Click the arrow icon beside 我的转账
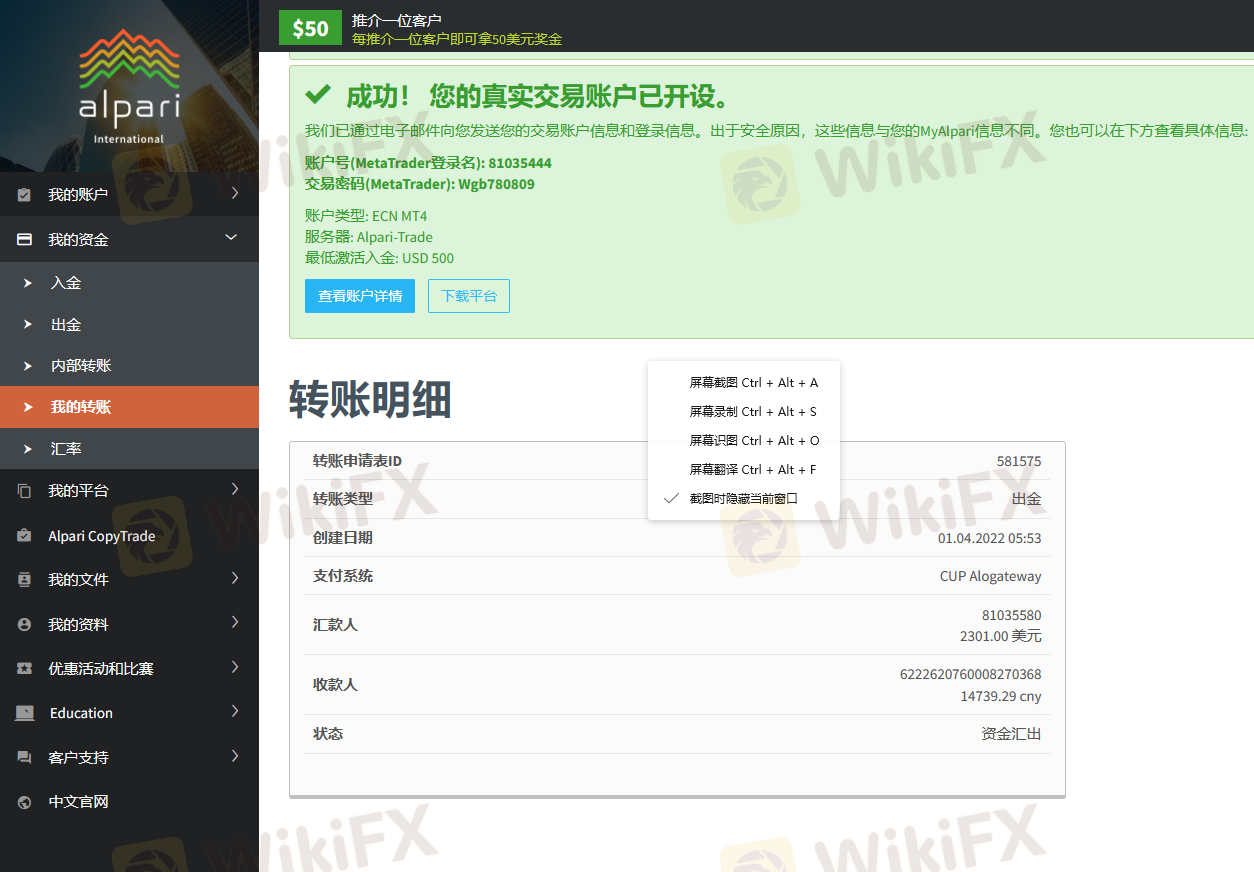The height and width of the screenshot is (872, 1254). coord(28,407)
